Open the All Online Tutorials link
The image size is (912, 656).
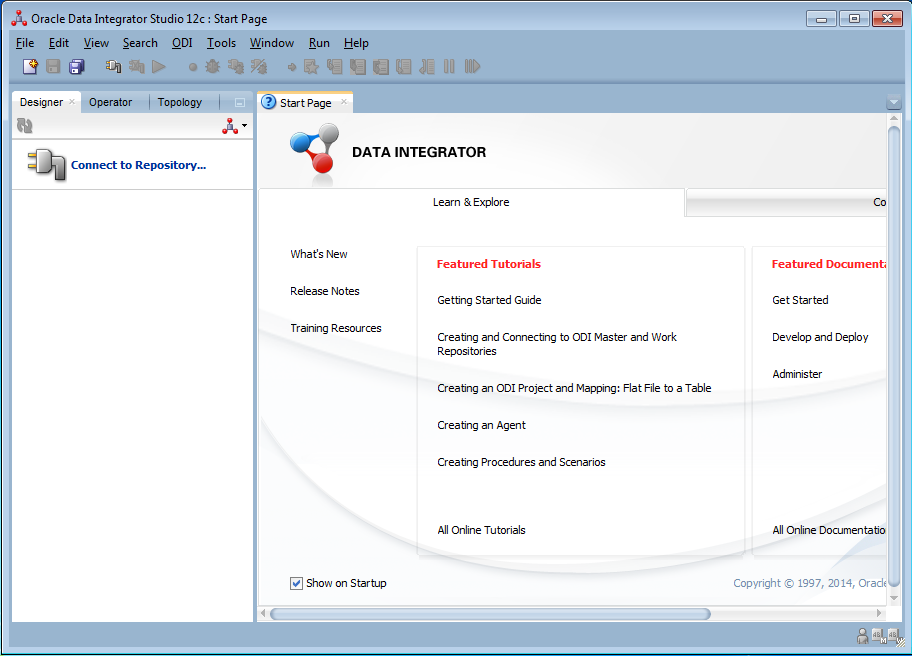(x=481, y=530)
